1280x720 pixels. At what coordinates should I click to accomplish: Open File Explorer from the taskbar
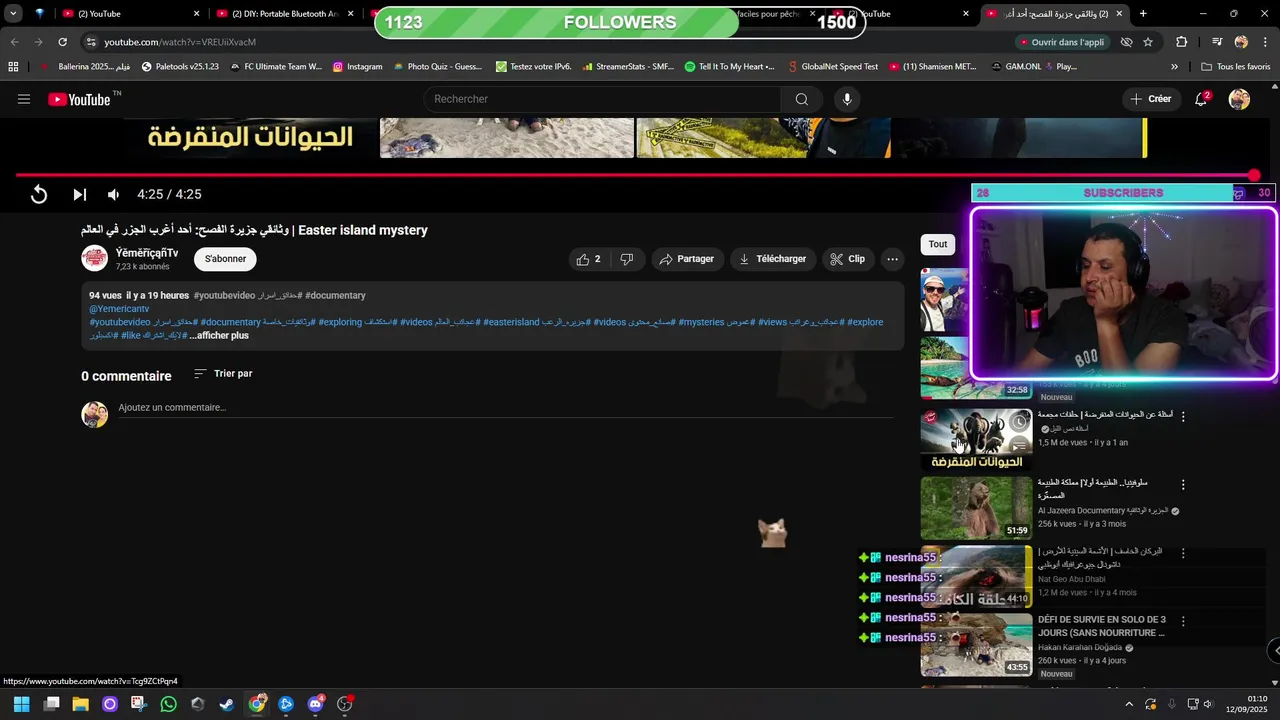[81, 704]
